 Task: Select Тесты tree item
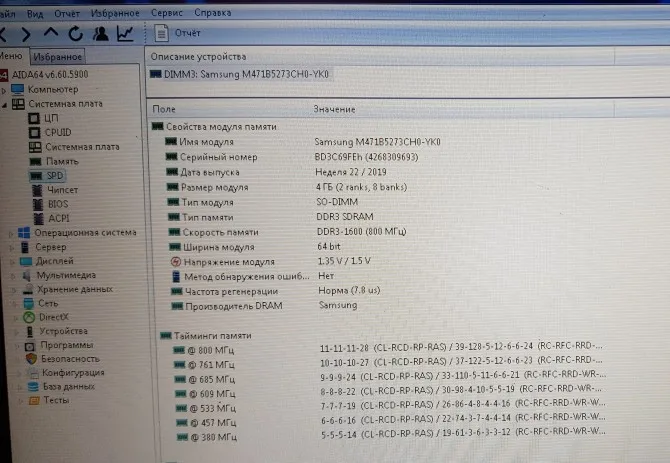[x=49, y=401]
